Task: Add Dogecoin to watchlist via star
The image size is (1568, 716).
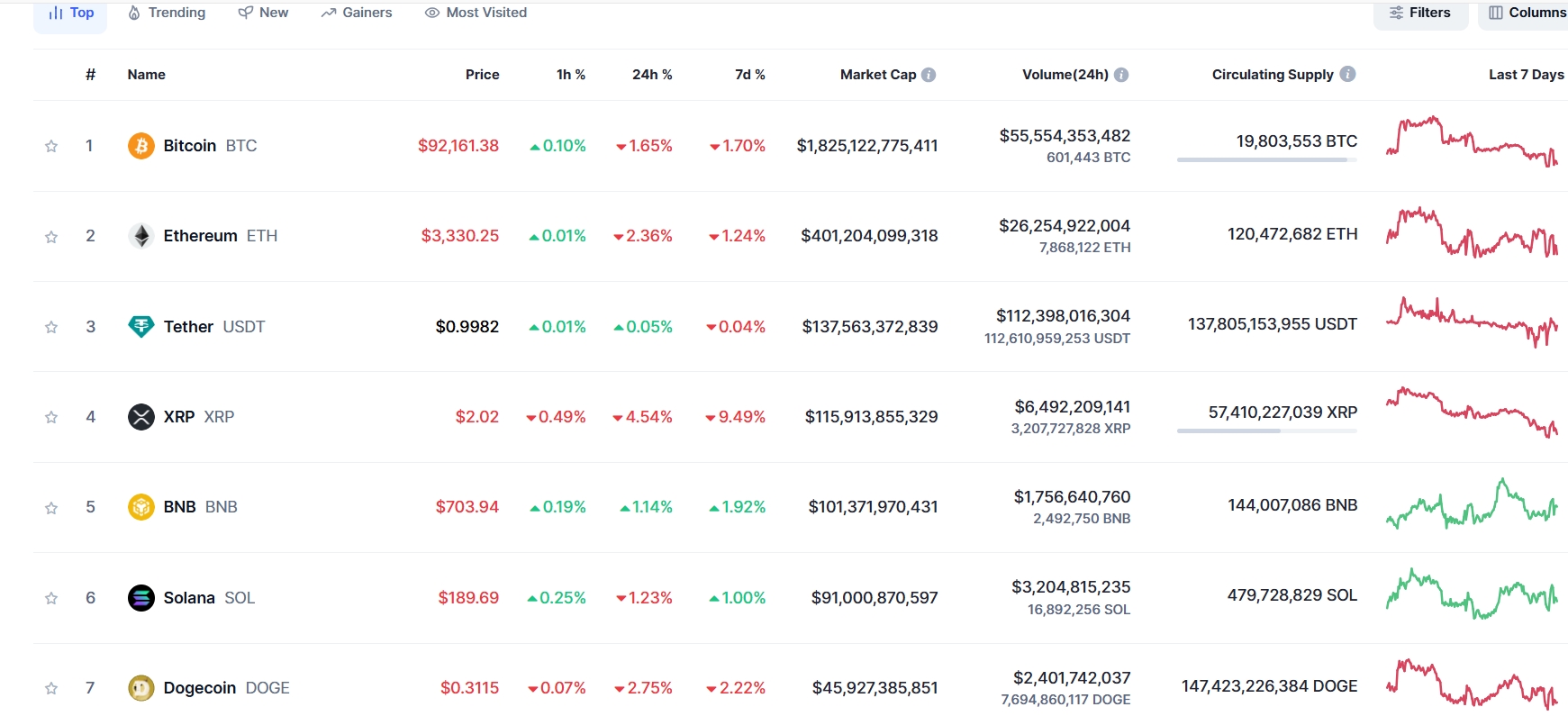Action: coord(51,688)
